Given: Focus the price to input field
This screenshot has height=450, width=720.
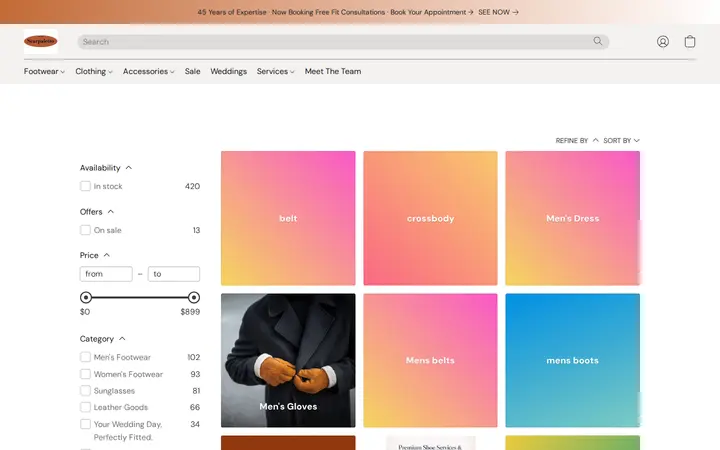Looking at the screenshot, I should click(174, 274).
